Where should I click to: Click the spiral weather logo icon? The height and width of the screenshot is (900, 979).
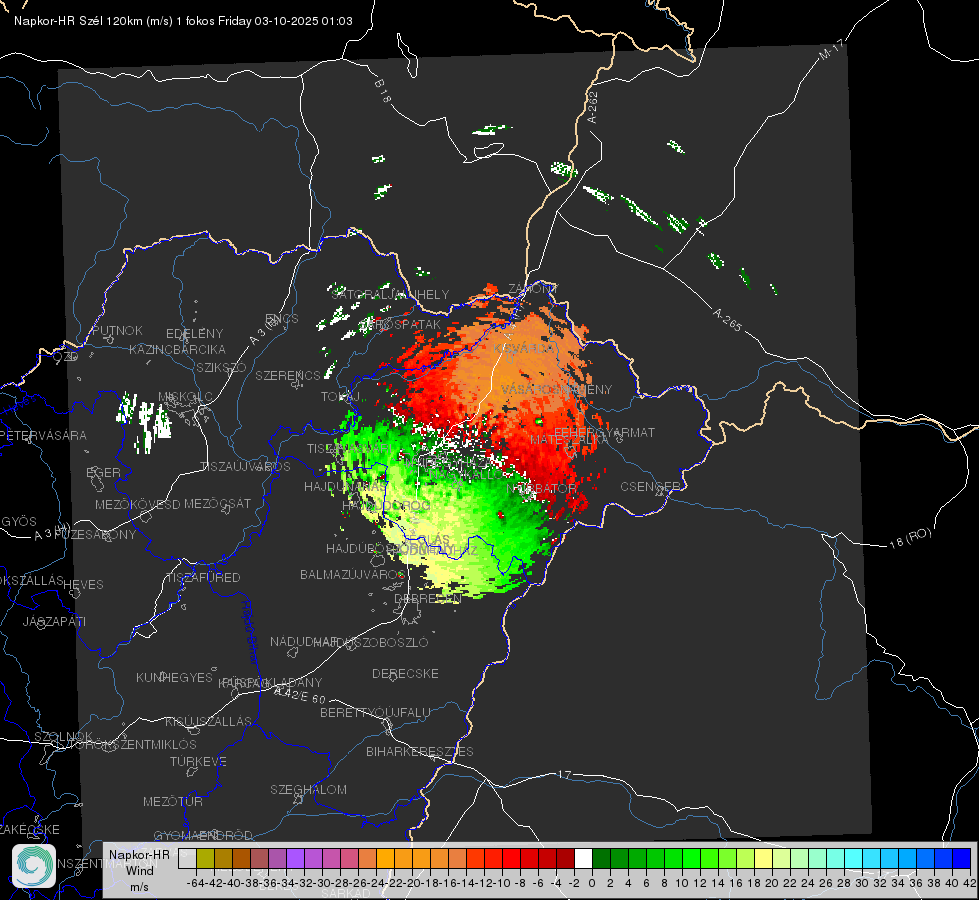(34, 866)
